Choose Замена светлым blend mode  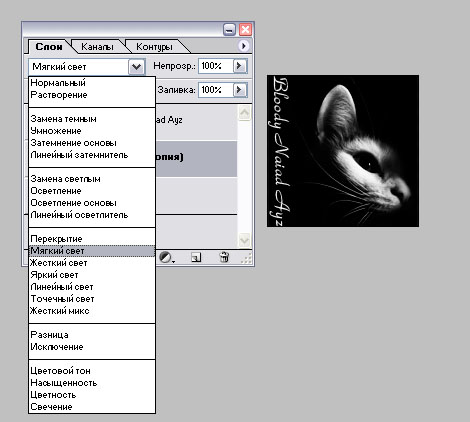click(x=92, y=179)
